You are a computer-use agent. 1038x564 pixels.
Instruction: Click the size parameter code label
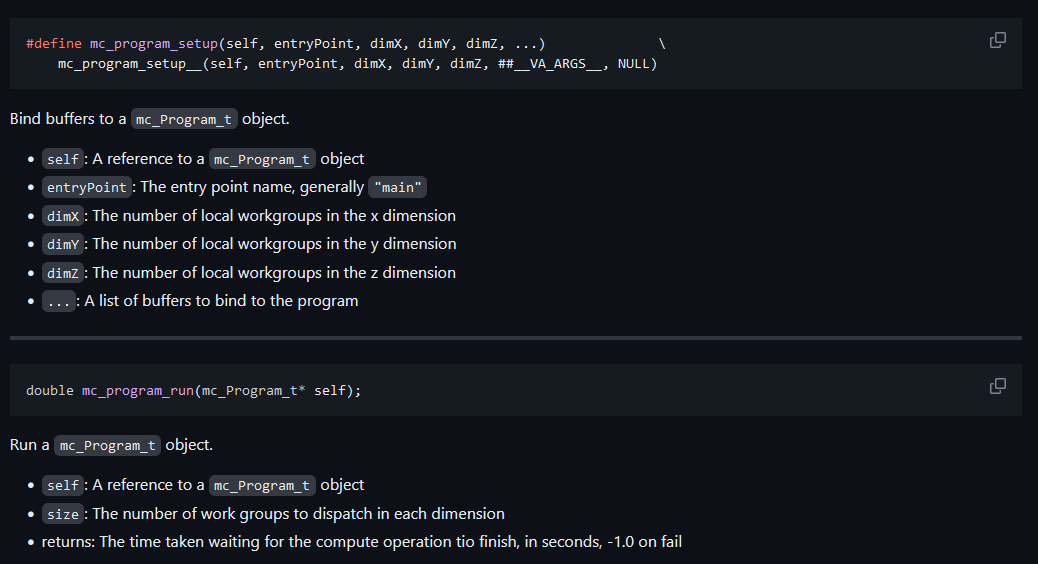coord(63,514)
